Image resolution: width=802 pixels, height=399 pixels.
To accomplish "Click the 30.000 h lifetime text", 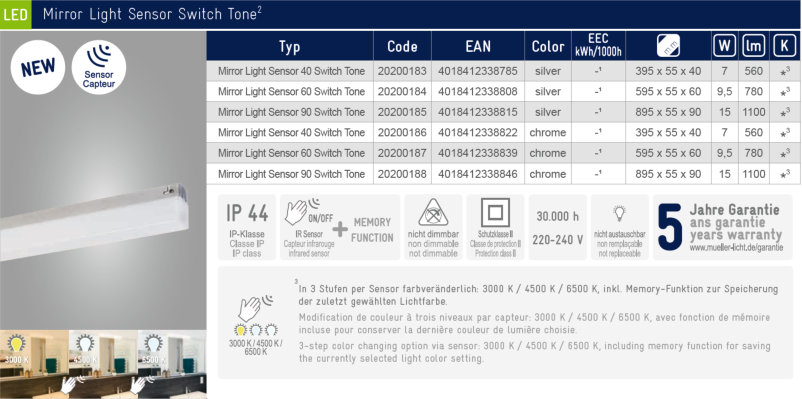I will (x=558, y=216).
